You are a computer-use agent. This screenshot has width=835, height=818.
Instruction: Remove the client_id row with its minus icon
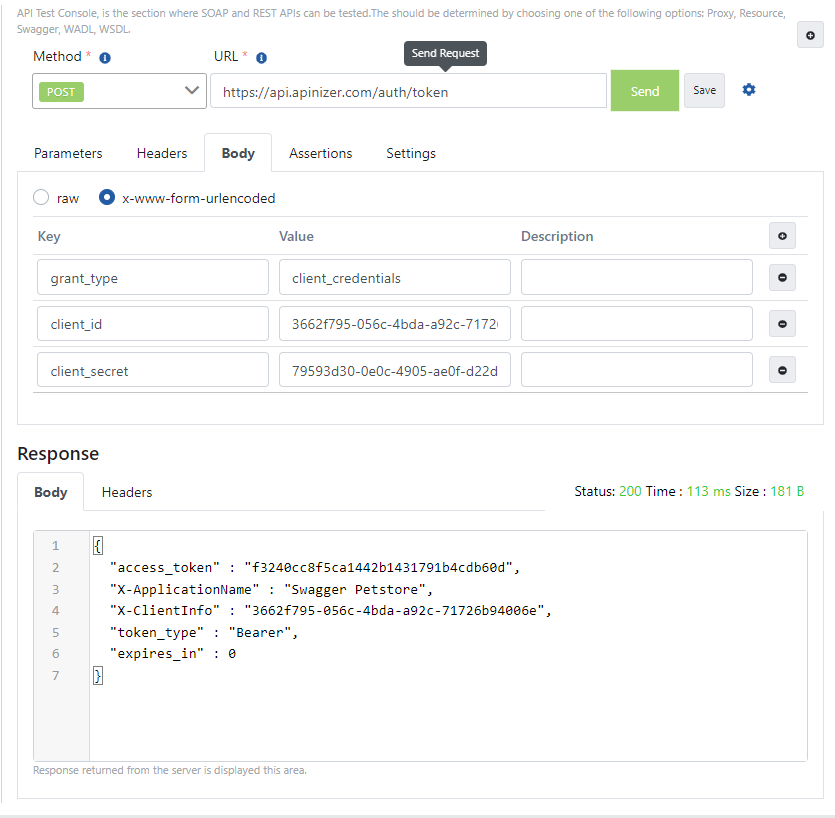(782, 324)
